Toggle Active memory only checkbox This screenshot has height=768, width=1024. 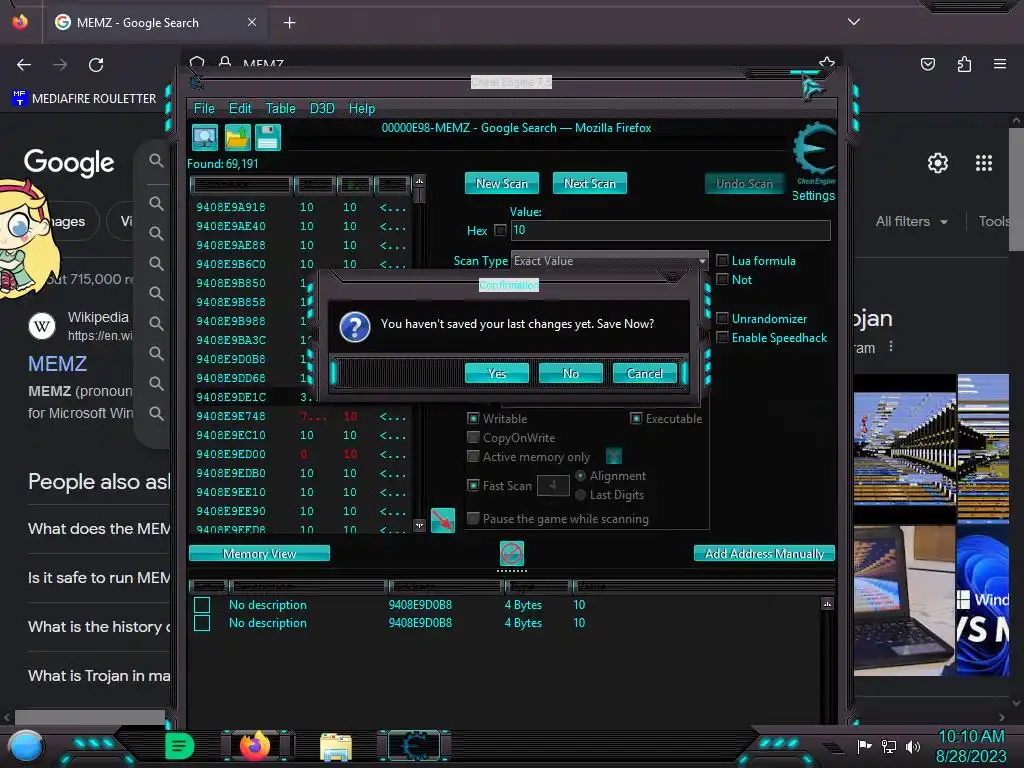tap(473, 456)
